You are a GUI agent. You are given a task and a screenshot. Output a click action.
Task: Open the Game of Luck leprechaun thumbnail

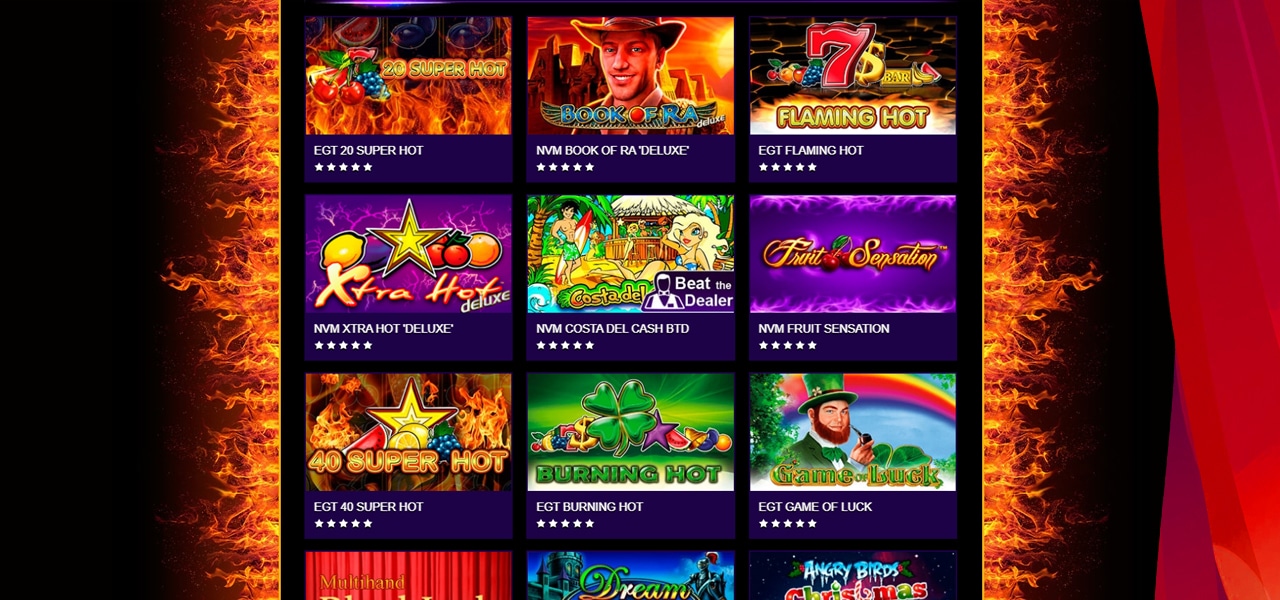(853, 432)
